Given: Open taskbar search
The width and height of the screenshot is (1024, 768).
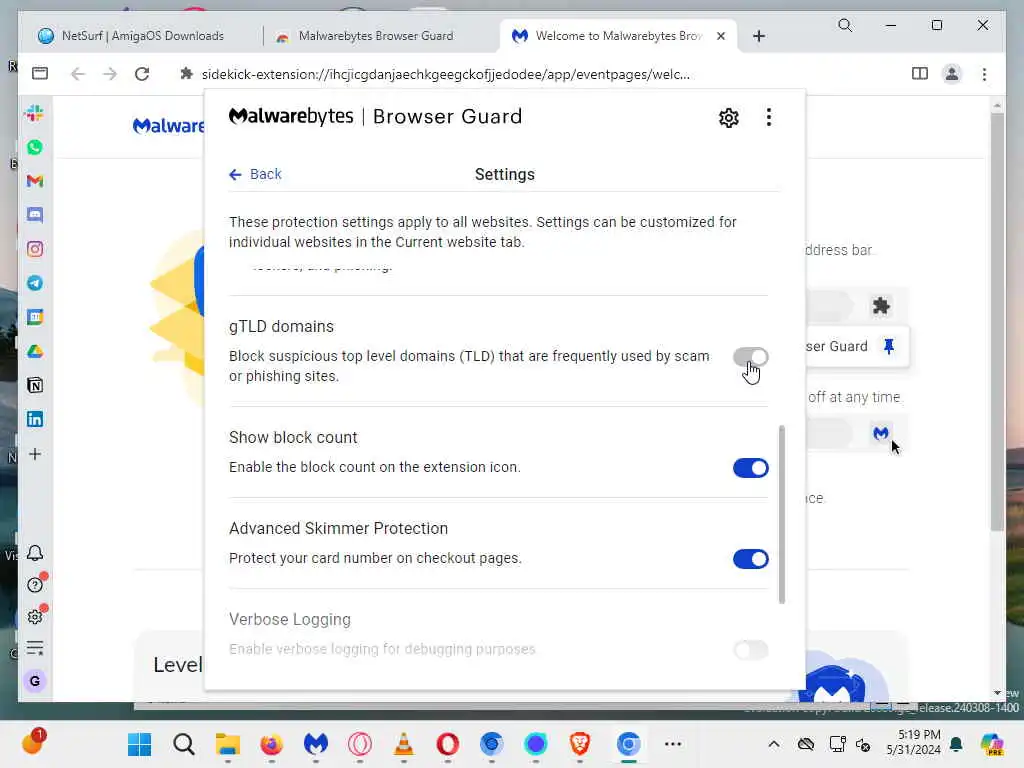Looking at the screenshot, I should point(184,744).
